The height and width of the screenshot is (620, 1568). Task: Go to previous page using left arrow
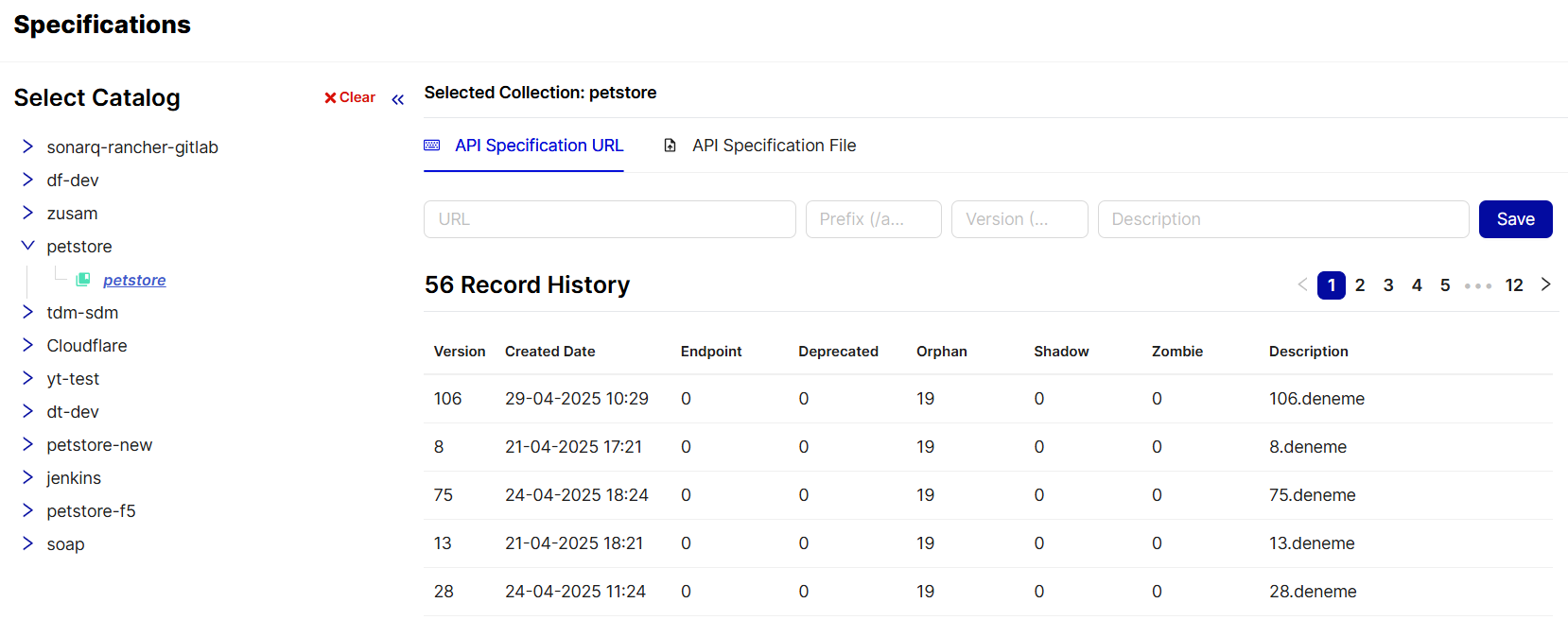1302,284
